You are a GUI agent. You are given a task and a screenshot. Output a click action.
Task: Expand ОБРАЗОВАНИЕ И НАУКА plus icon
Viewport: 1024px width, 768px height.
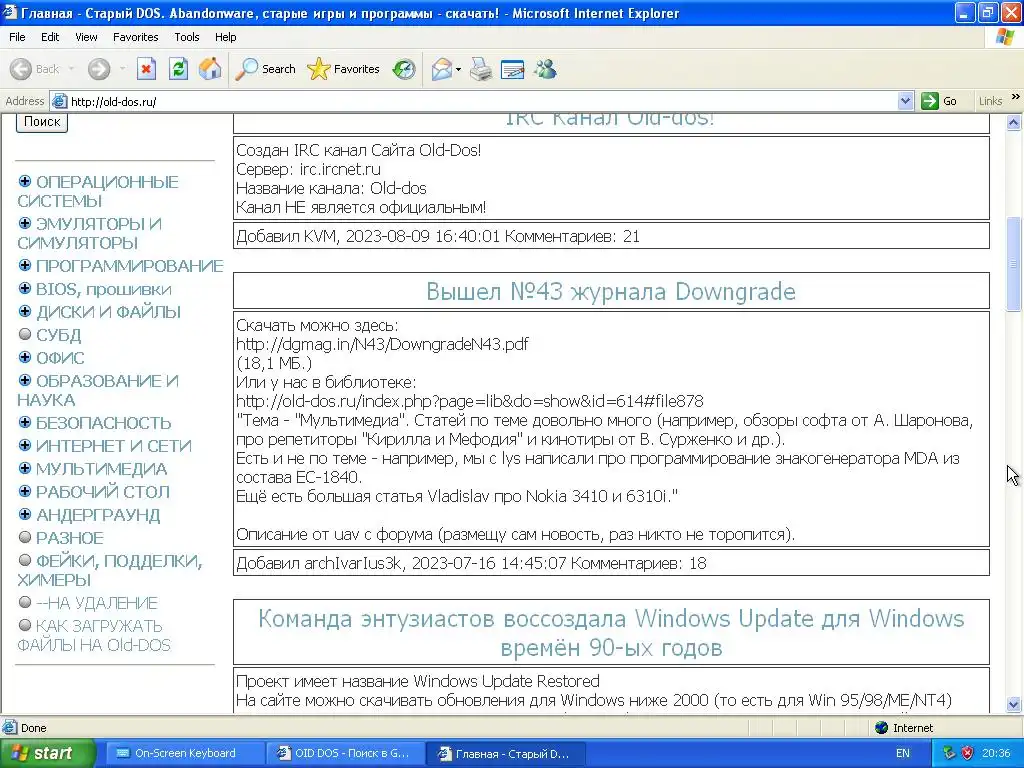click(x=25, y=379)
